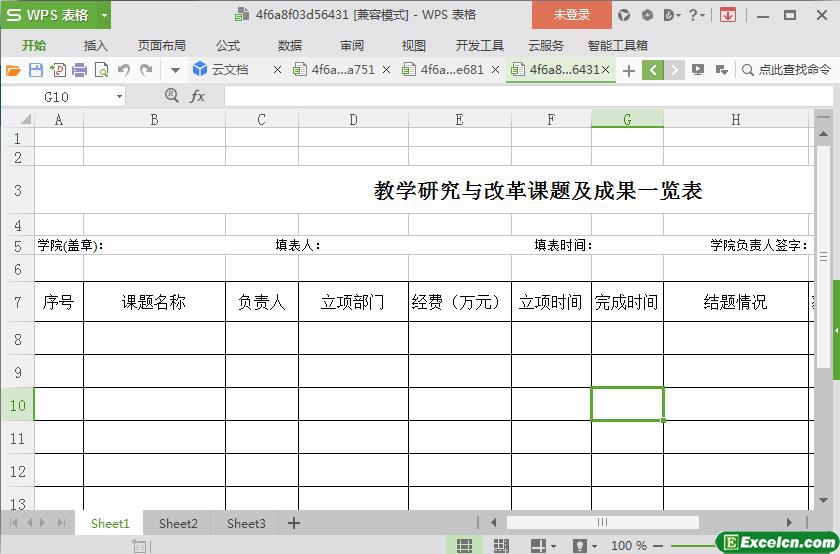Open a new document tab with plus
This screenshot has width=840, height=554.
click(628, 70)
